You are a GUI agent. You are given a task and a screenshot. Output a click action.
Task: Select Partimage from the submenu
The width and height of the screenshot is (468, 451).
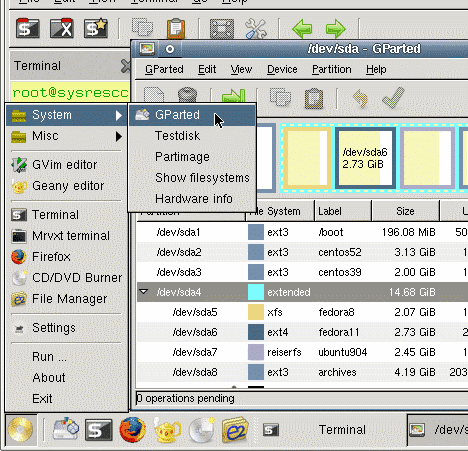192,157
